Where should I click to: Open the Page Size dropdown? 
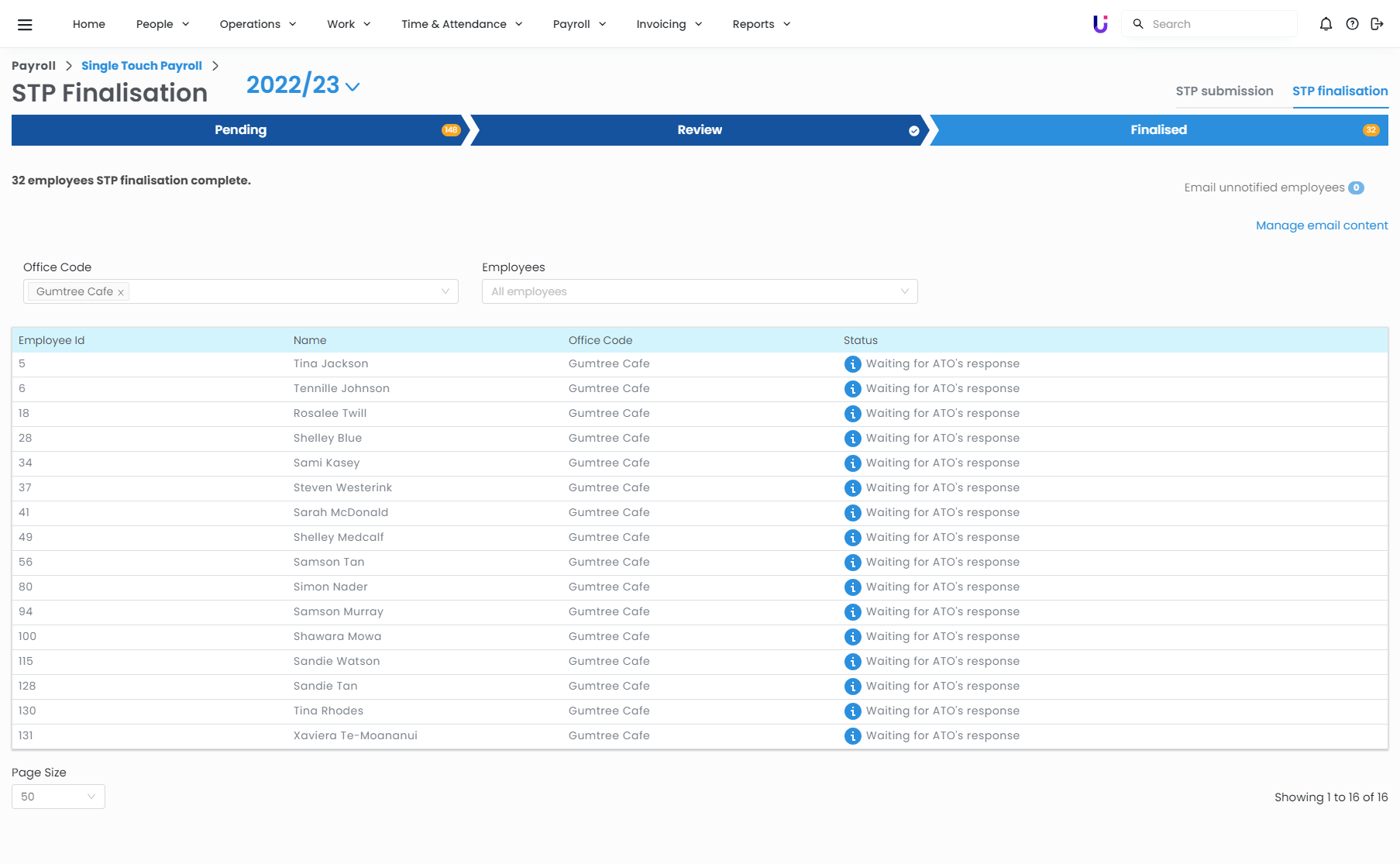[x=58, y=797]
